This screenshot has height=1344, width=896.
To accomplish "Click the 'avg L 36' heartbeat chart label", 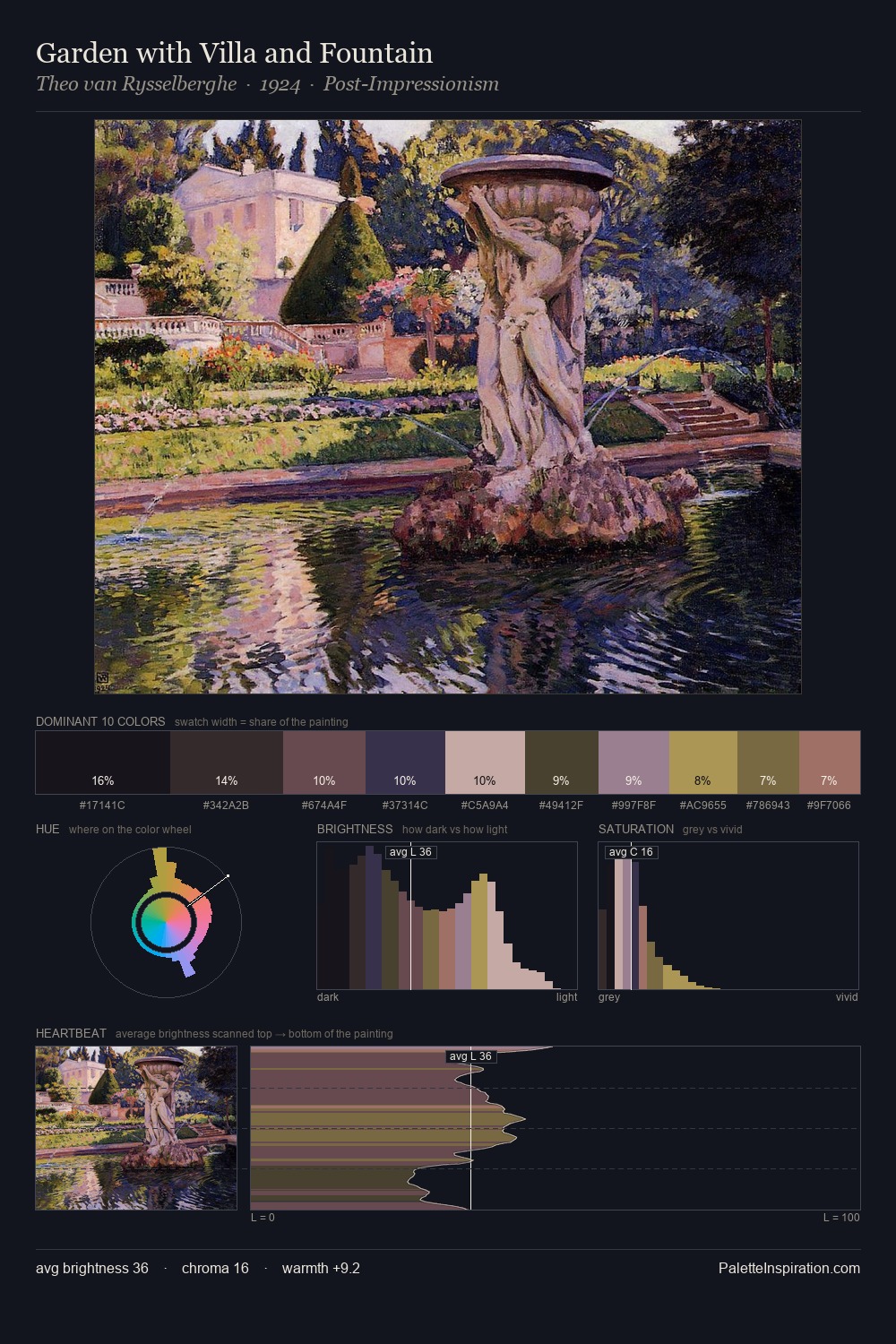I will click(470, 1056).
